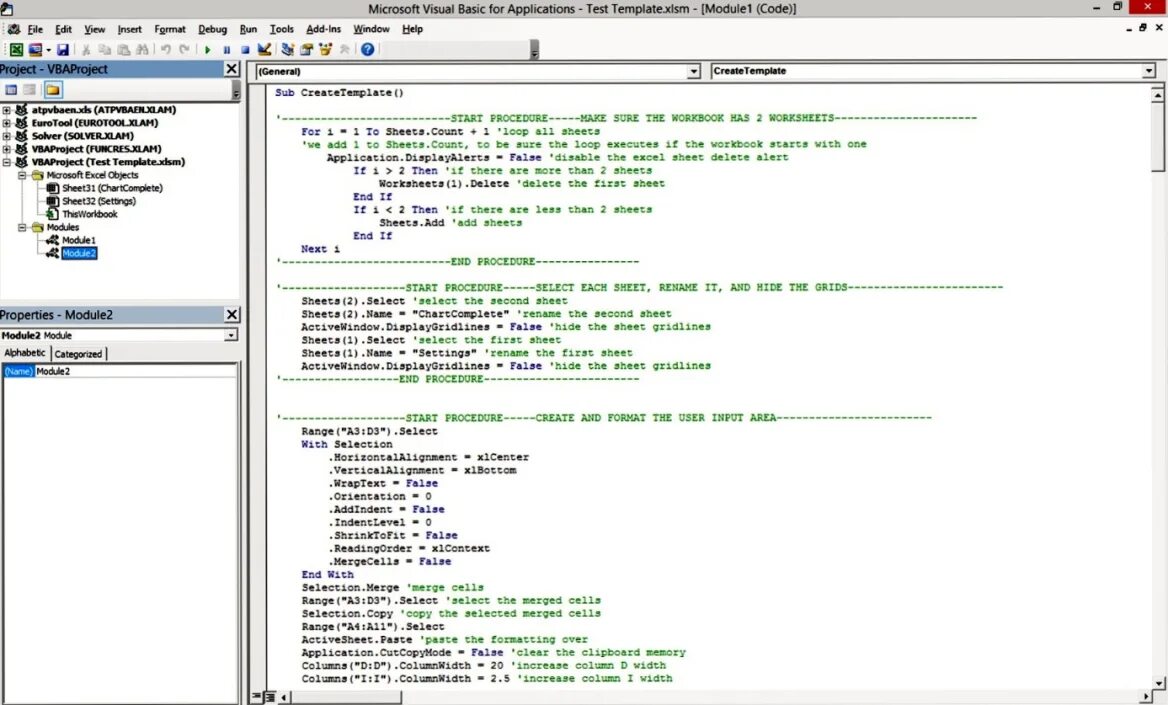Screen dimensions: 1168x705
Task: Open Find using the binoculars icon
Action: (142, 49)
